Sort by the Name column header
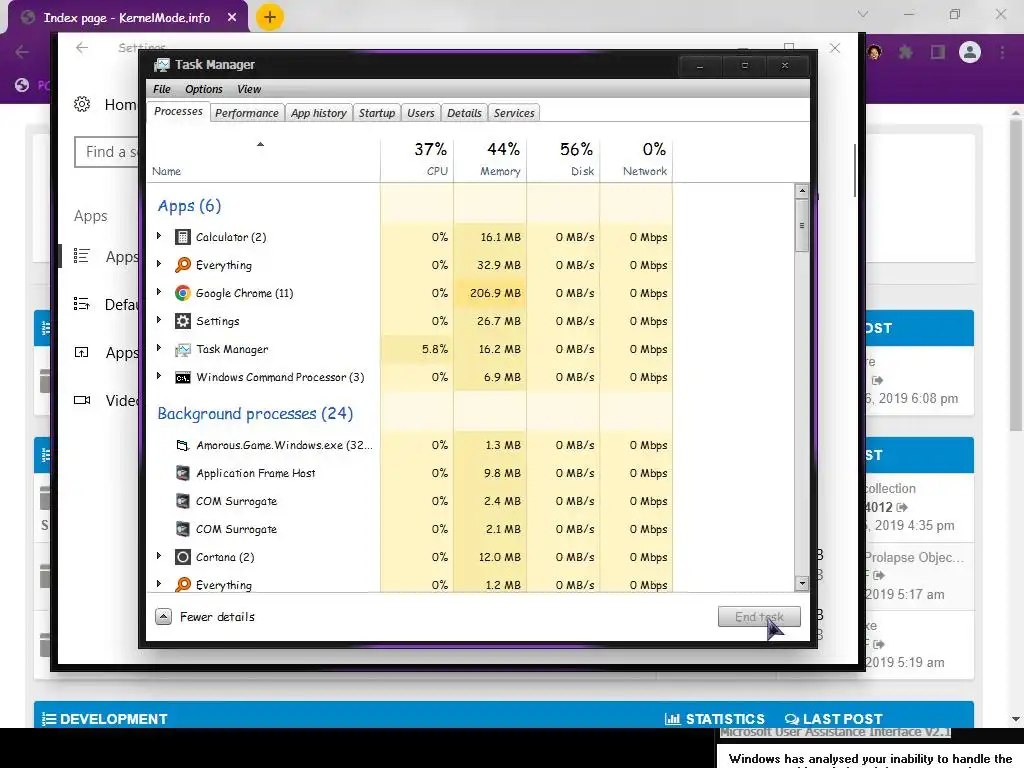 (263, 159)
